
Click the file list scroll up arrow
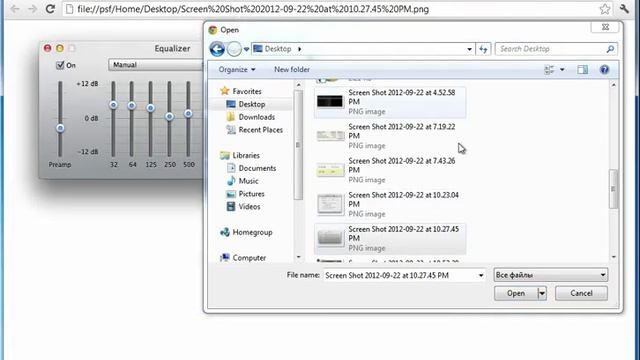[613, 84]
